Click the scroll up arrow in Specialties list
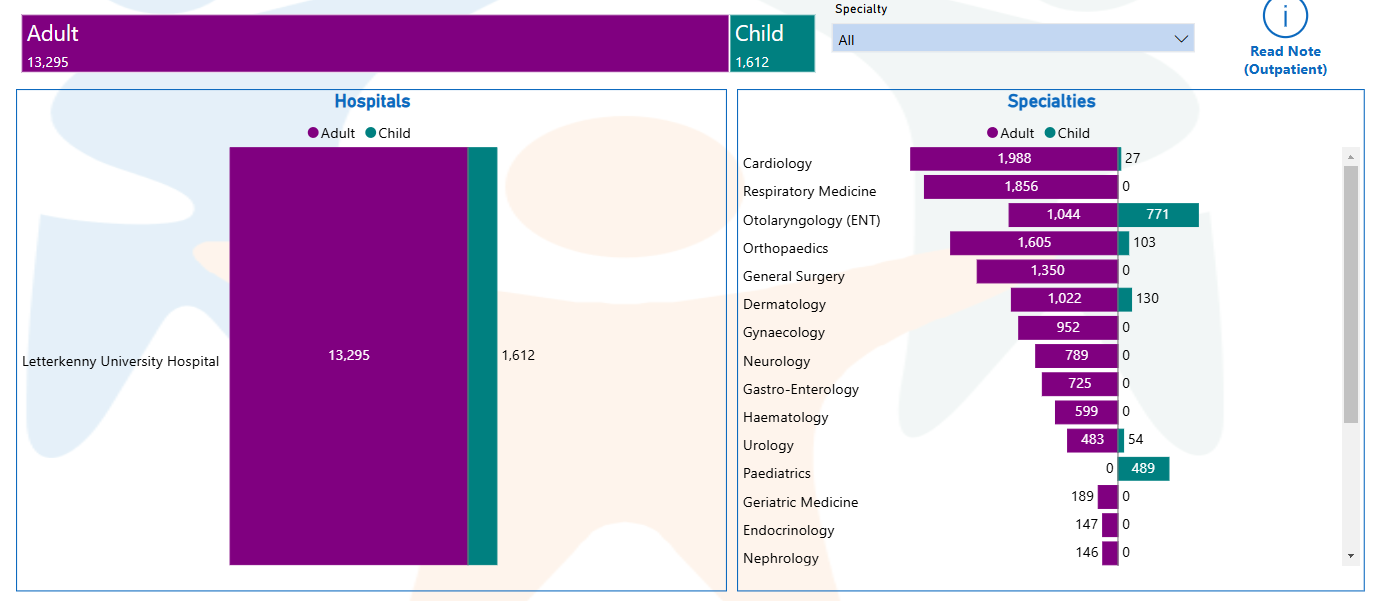The height and width of the screenshot is (601, 1378). click(x=1351, y=157)
